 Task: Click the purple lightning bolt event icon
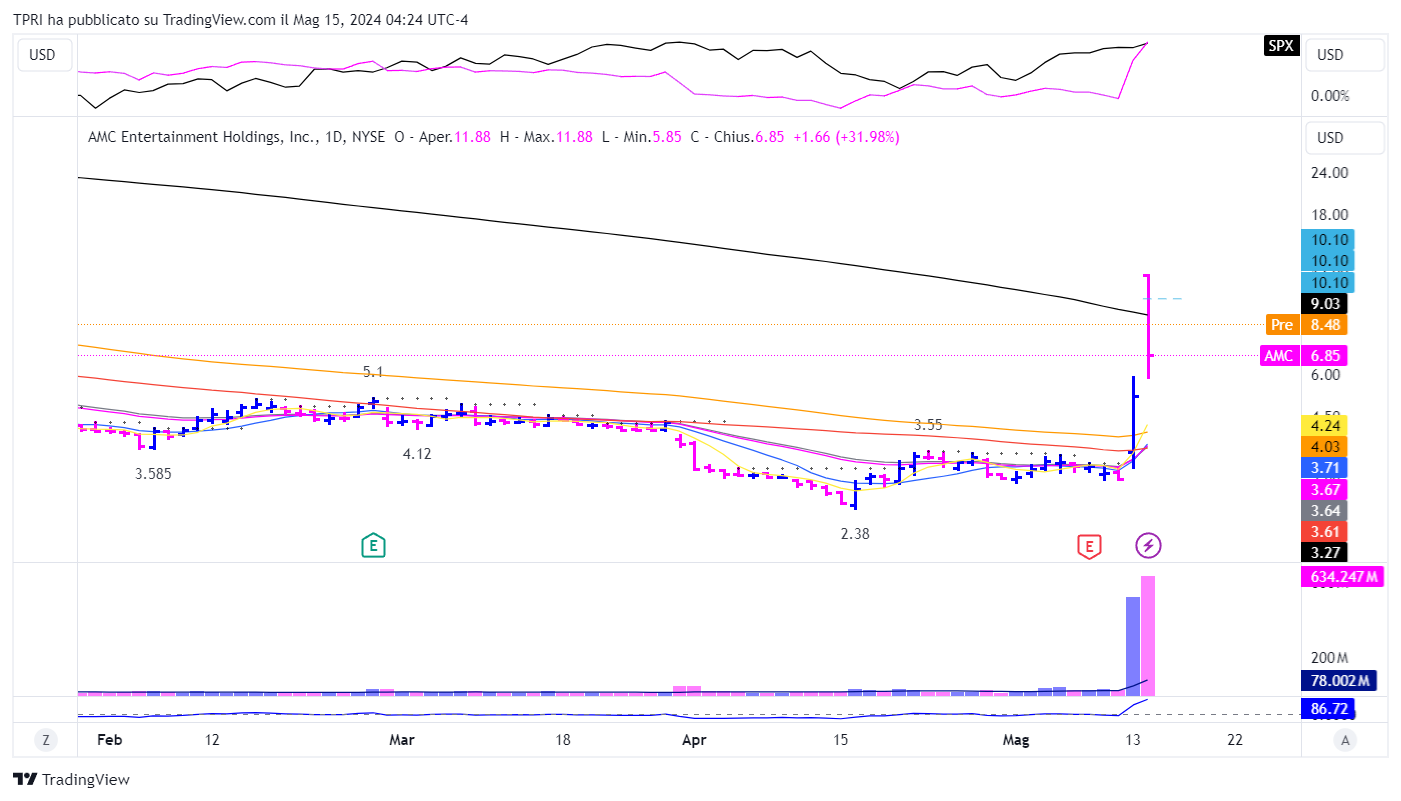(1149, 546)
